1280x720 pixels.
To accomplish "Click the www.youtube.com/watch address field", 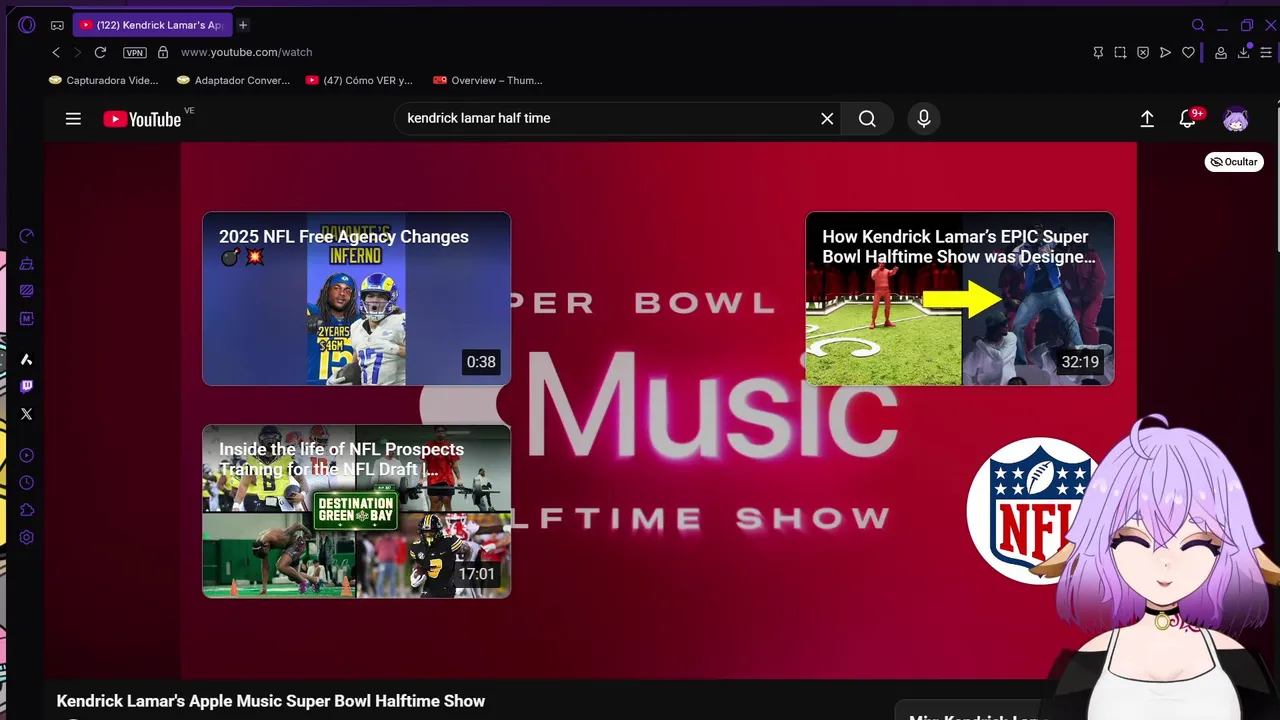I will tap(247, 52).
